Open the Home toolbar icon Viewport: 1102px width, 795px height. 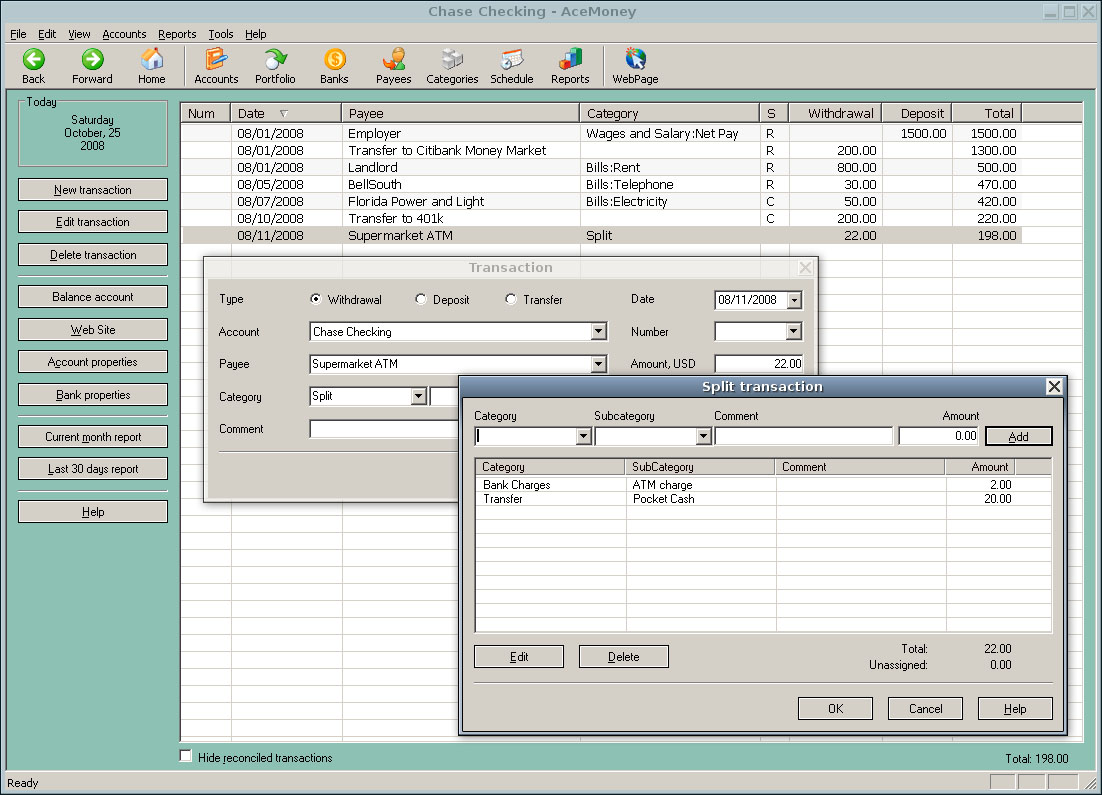[152, 66]
